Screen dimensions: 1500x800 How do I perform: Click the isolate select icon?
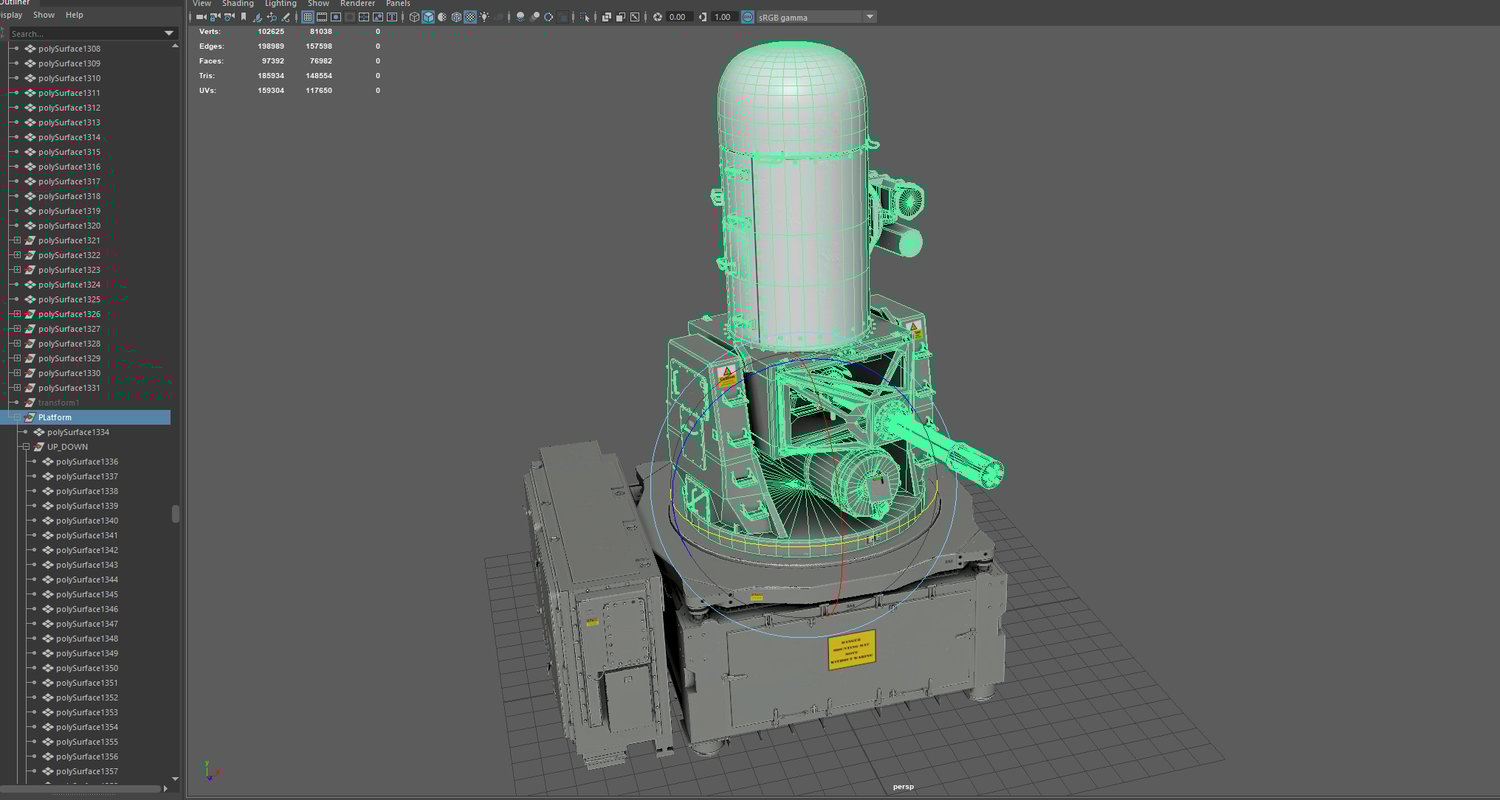tap(585, 17)
